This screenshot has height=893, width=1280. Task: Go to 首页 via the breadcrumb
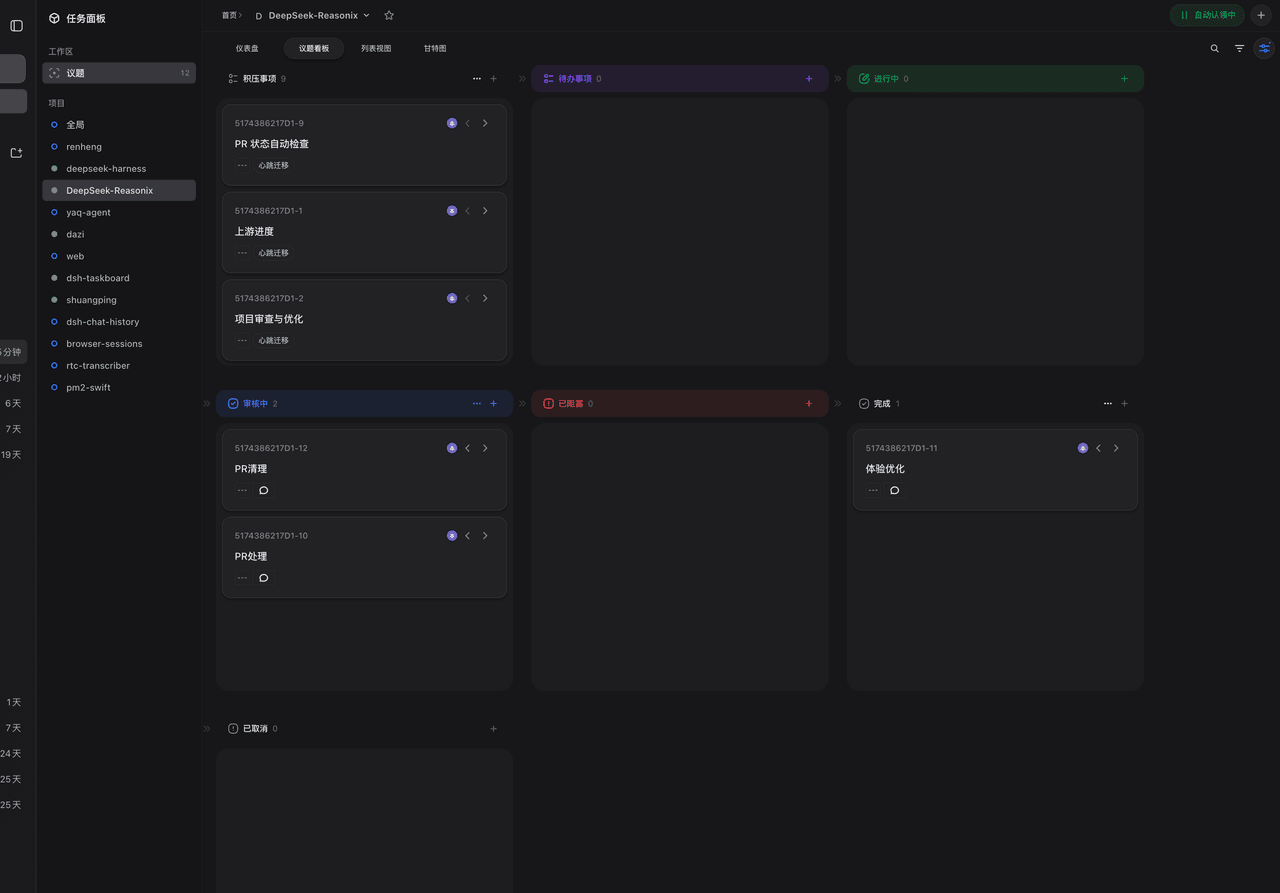pos(229,16)
